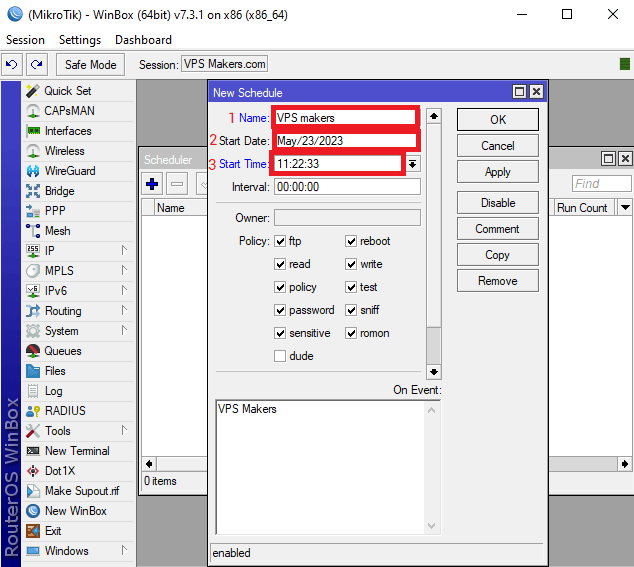Image resolution: width=634 pixels, height=567 pixels.
Task: Click OK in New Schedule dialog
Action: [x=498, y=120]
